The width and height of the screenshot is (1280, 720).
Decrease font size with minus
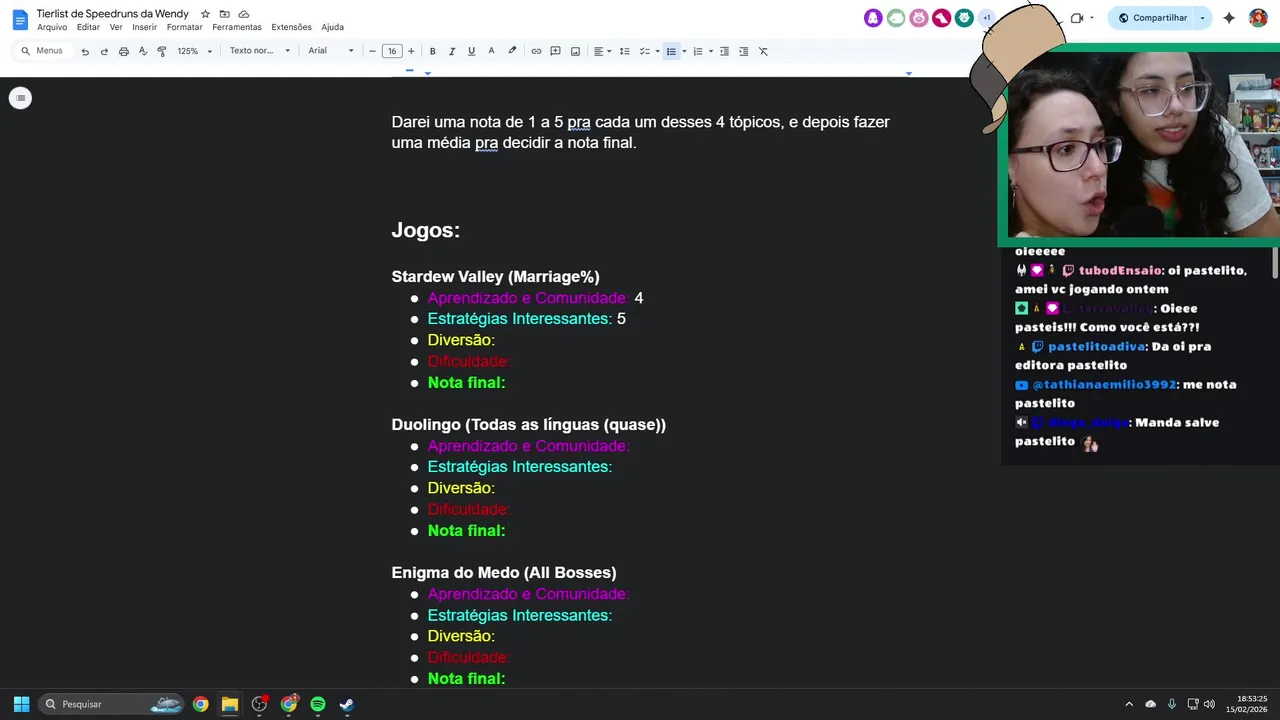[x=373, y=51]
